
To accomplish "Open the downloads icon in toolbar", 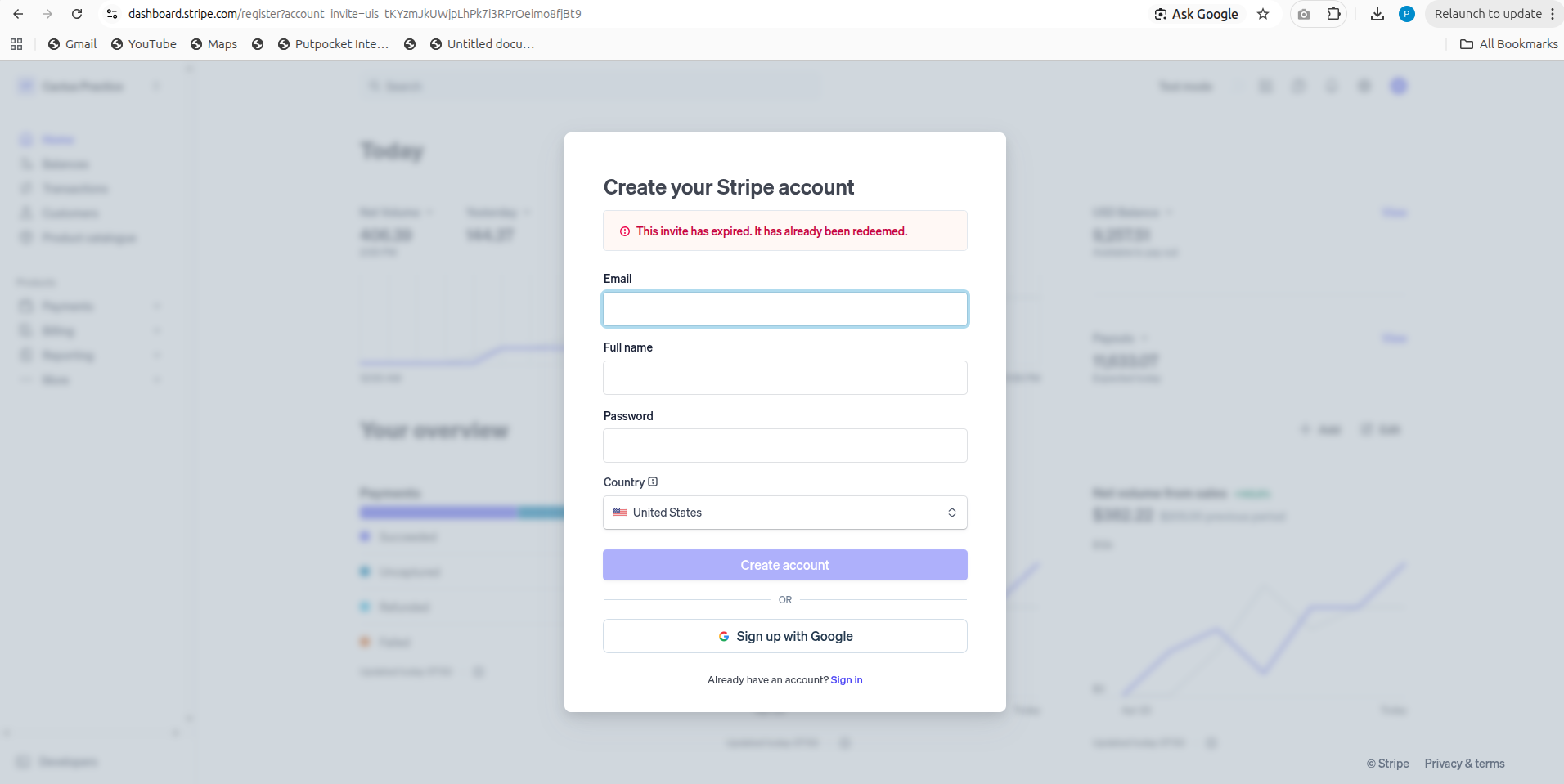I will (1377, 14).
